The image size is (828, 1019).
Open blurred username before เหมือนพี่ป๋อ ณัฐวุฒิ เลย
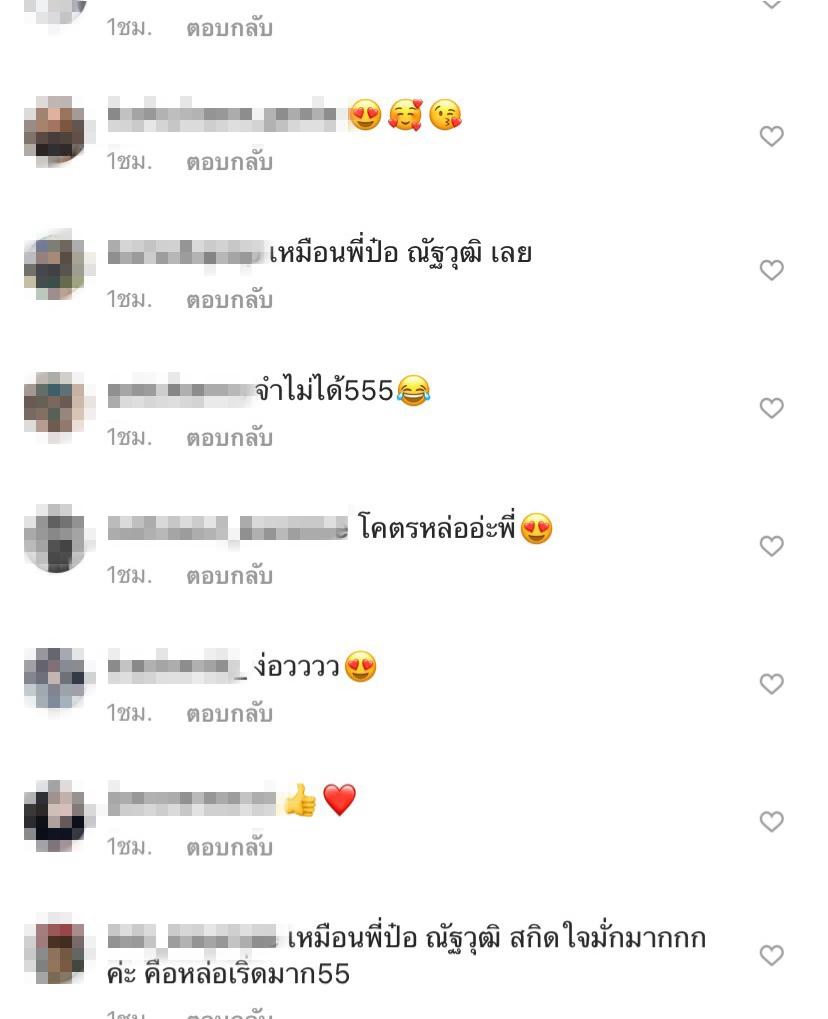click(x=187, y=252)
